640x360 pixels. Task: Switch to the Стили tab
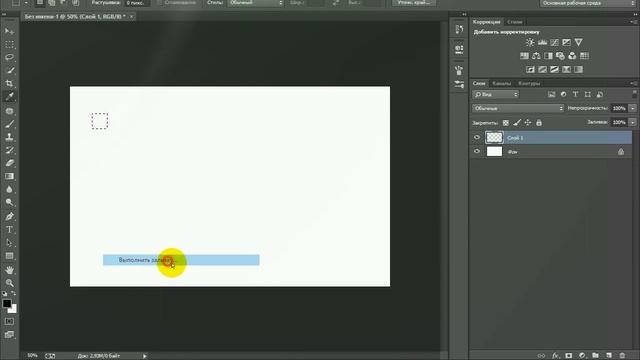[x=515, y=22]
